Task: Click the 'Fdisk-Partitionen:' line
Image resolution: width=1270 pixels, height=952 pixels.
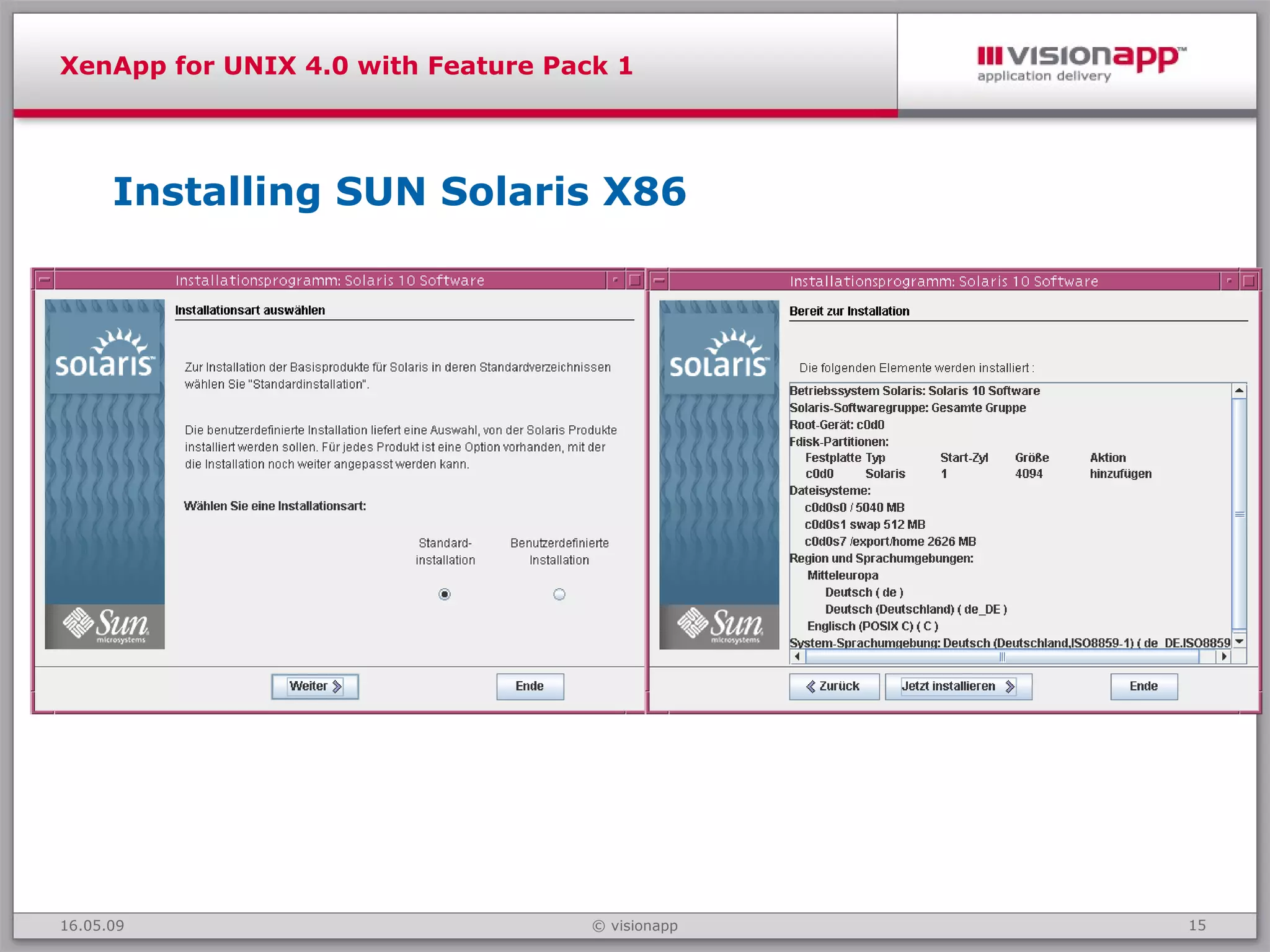Action: pyautogui.click(x=839, y=442)
